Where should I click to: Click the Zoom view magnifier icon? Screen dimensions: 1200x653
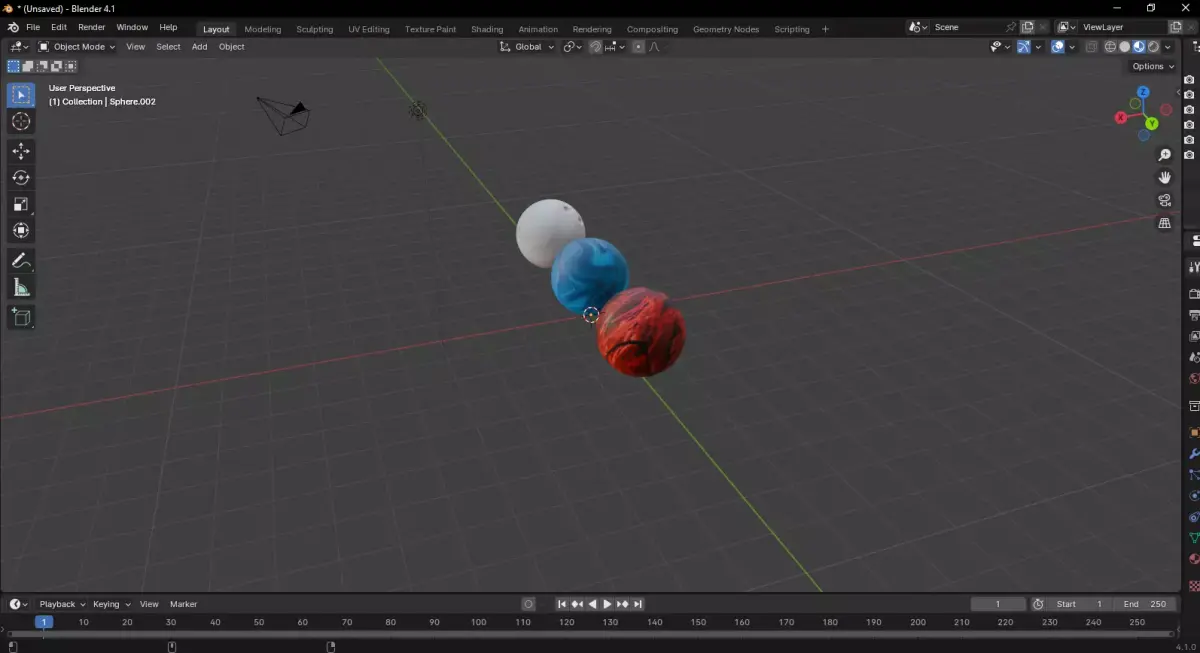[1164, 155]
